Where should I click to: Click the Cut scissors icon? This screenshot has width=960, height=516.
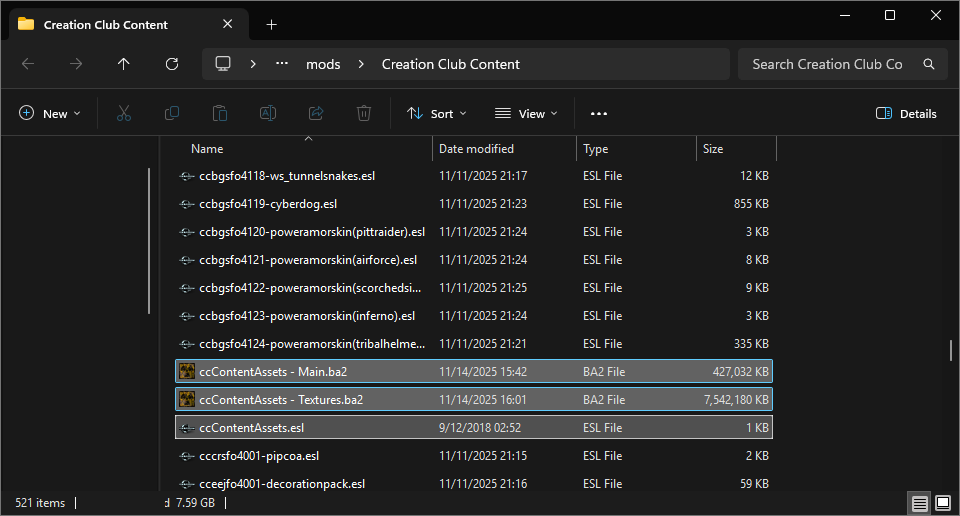click(124, 114)
